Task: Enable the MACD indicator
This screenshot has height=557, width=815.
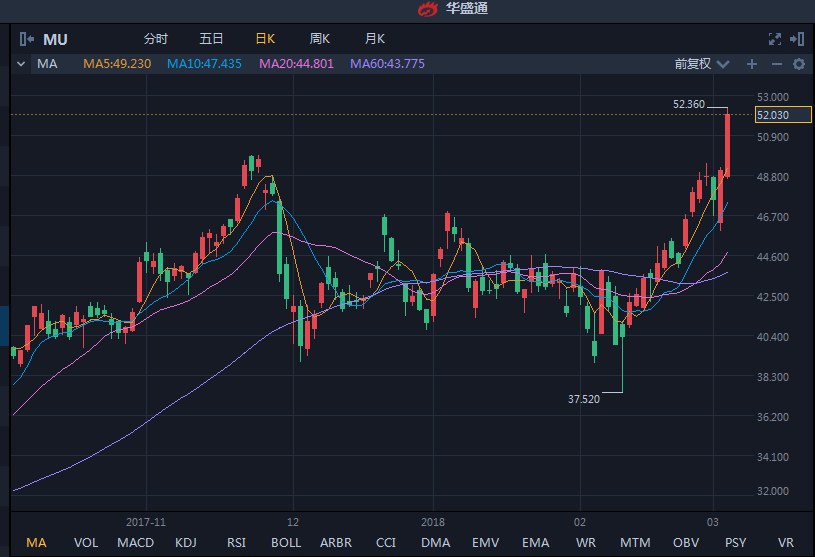Action: pyautogui.click(x=135, y=543)
